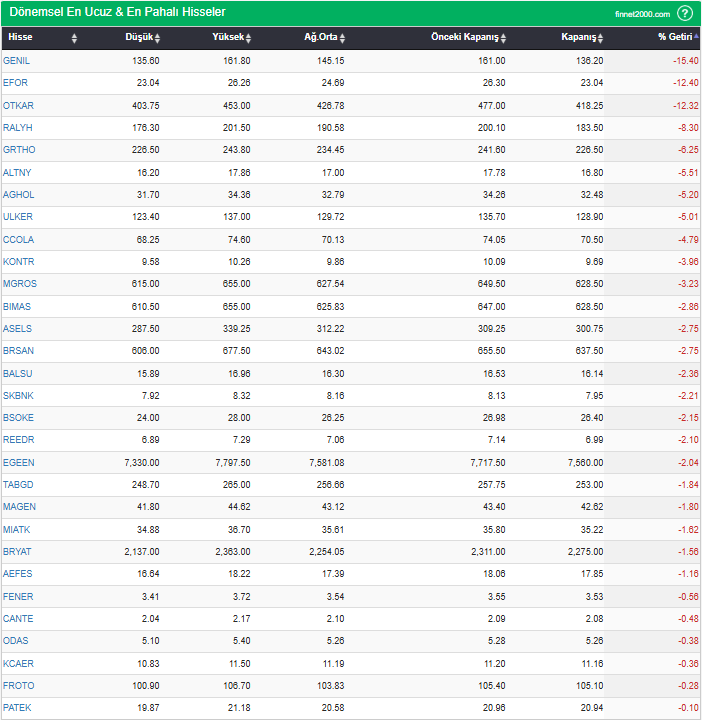Sort by Yüksek column sort icon
This screenshot has height=722, width=702.
[x=248, y=38]
